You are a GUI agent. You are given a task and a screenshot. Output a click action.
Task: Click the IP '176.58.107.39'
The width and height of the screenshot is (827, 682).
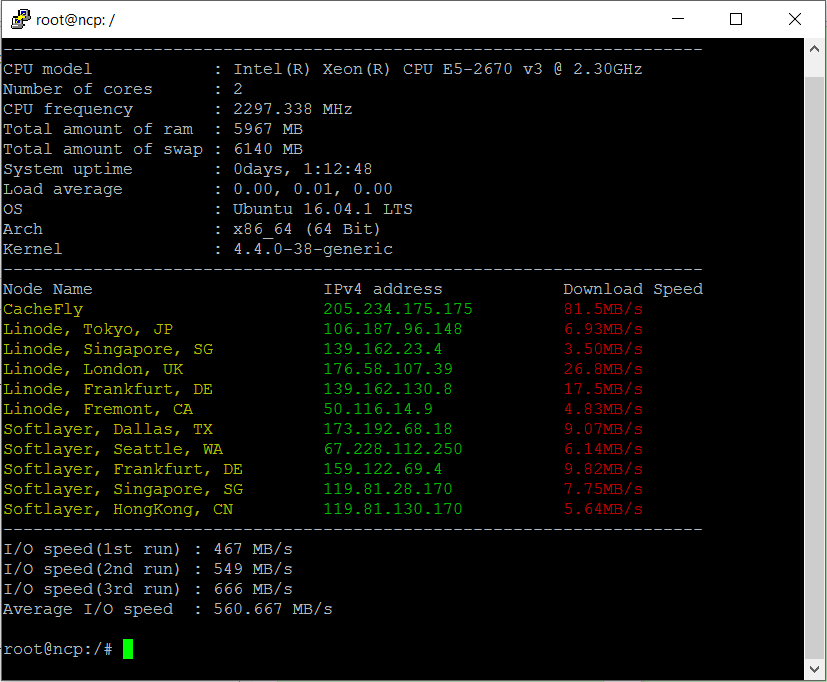pos(388,369)
